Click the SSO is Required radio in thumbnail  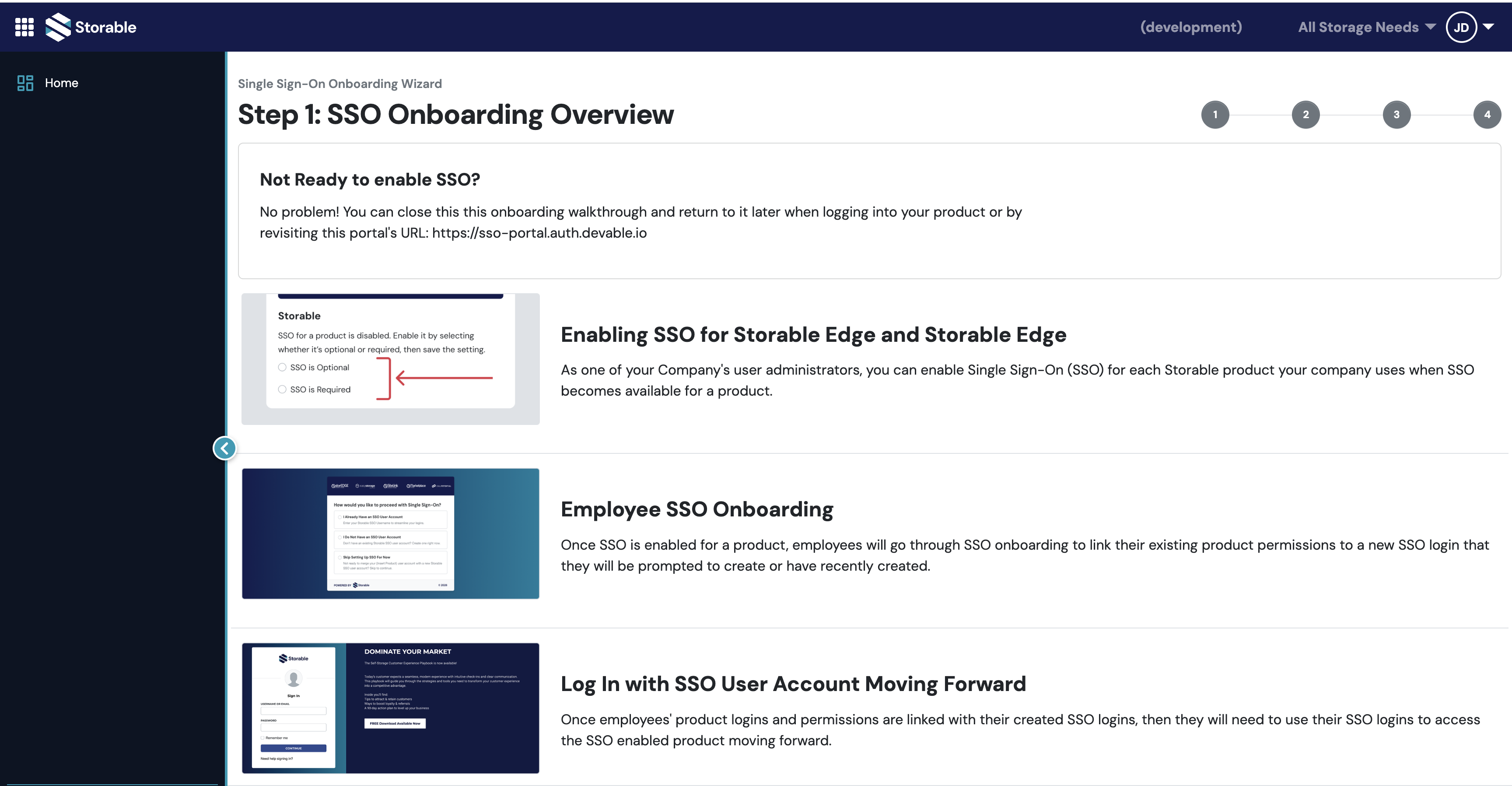[x=282, y=389]
